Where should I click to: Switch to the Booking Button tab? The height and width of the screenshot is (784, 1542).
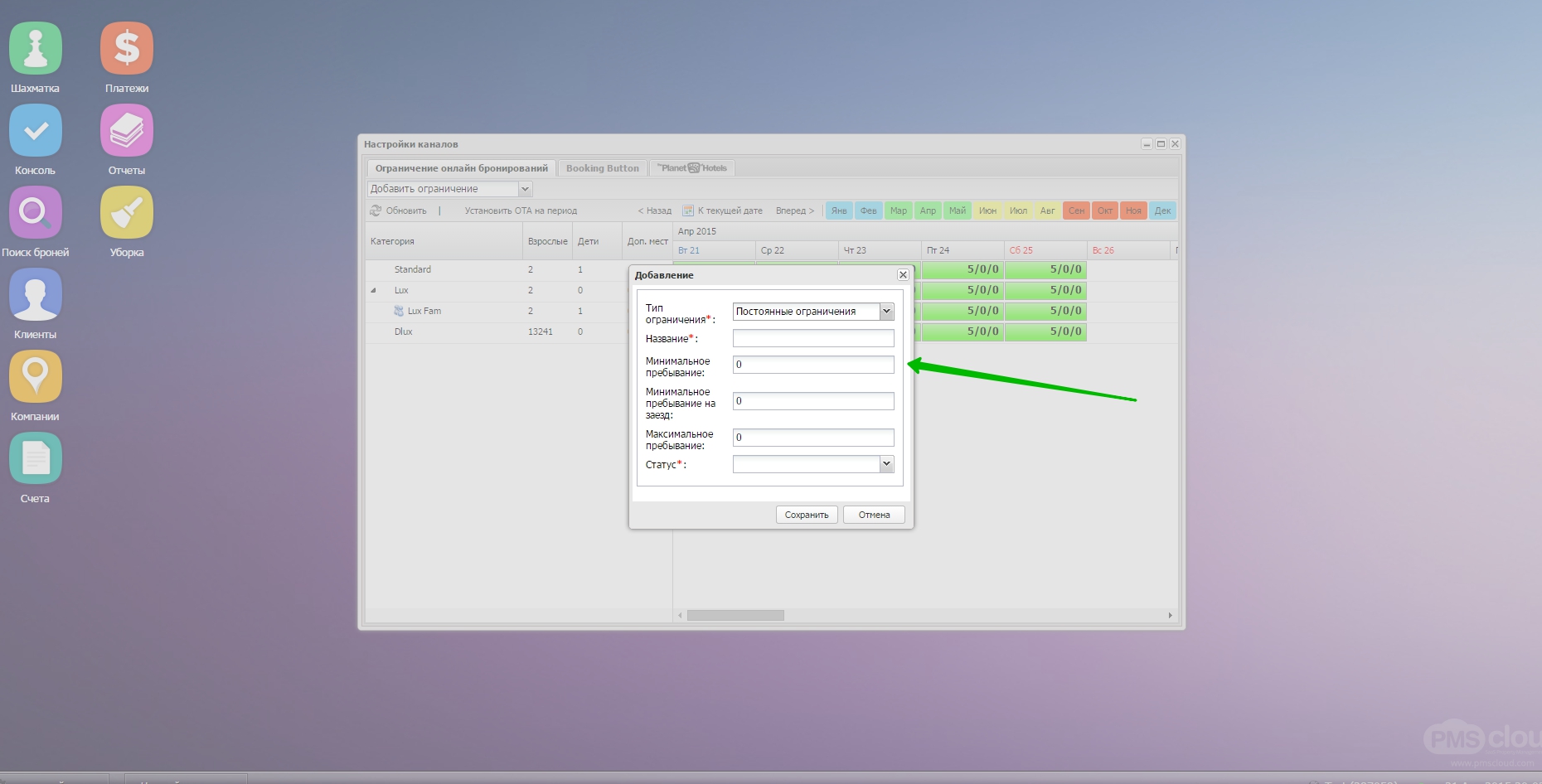(x=602, y=168)
